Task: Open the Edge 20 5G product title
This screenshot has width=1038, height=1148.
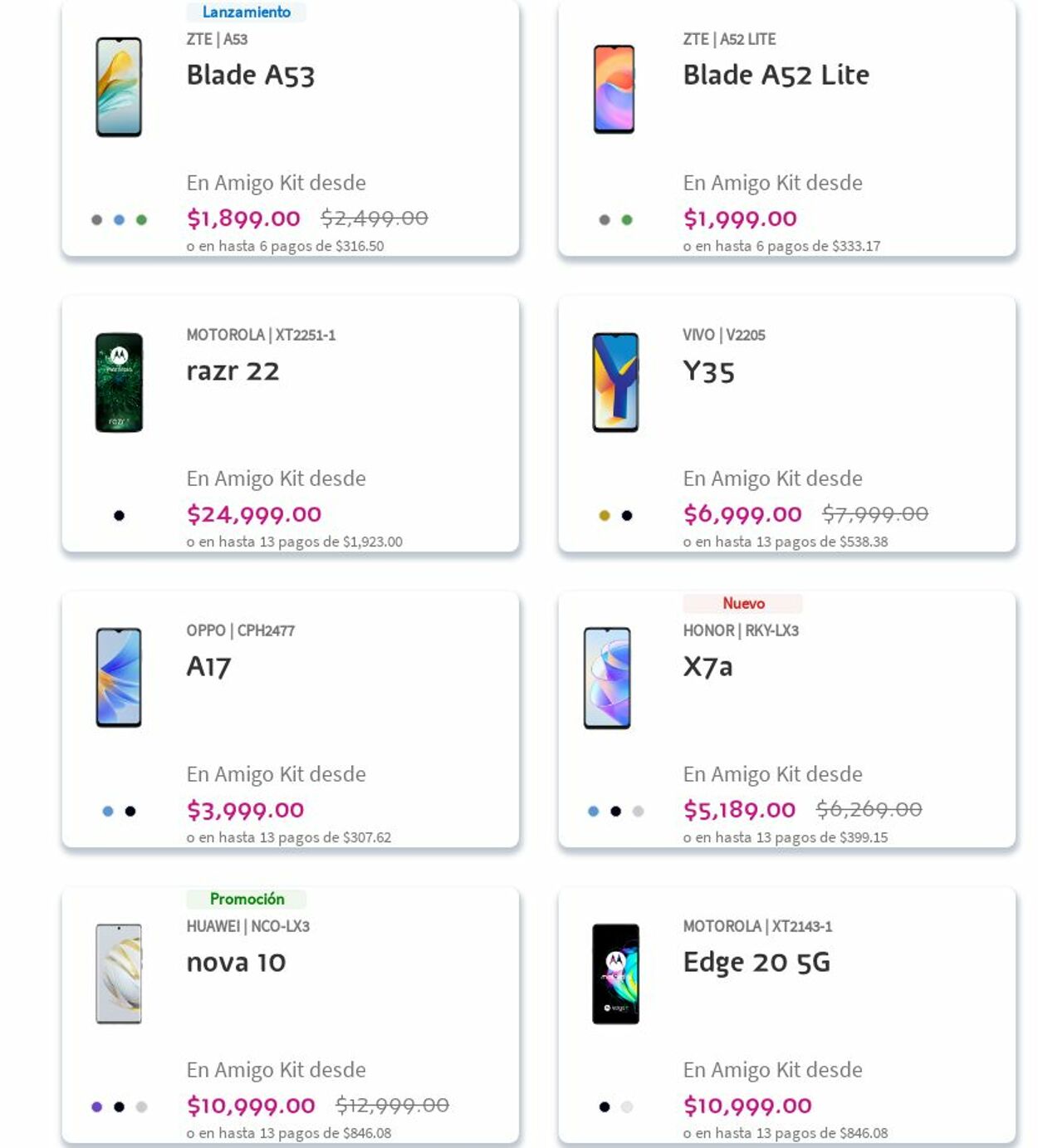Action: pyautogui.click(x=756, y=963)
